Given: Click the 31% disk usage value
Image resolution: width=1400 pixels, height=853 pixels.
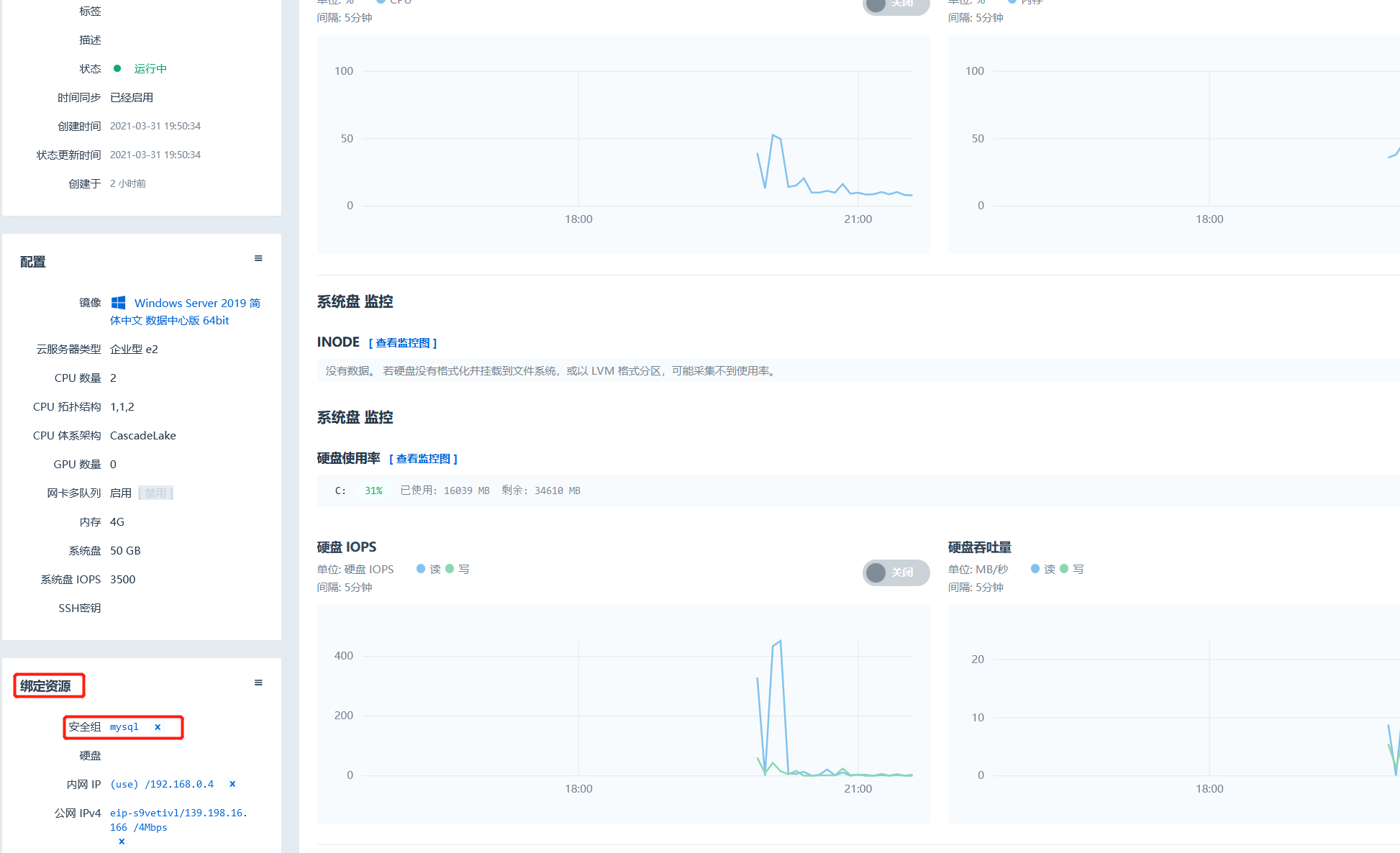Looking at the screenshot, I should point(373,491).
